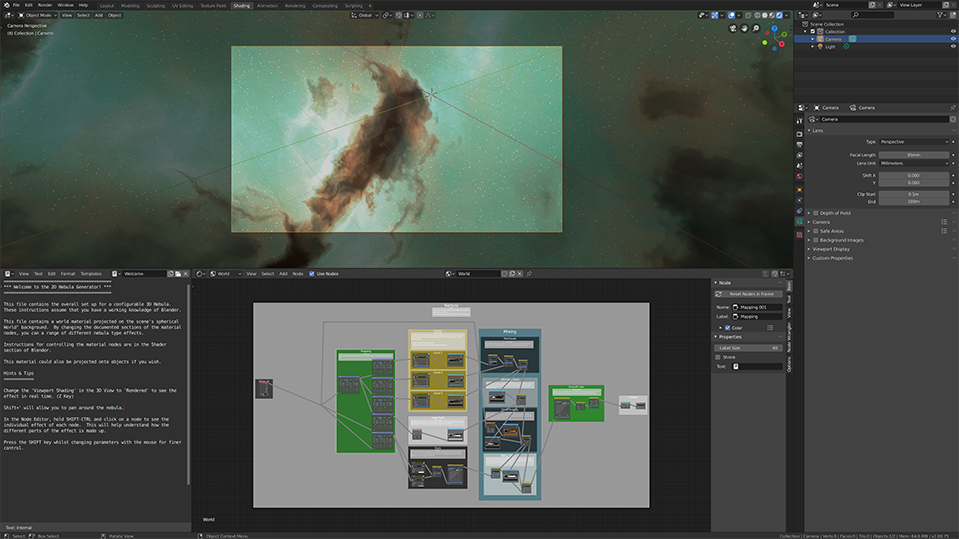The height and width of the screenshot is (539, 959).
Task: Expand the Viewport Display panel
Action: 831,249
